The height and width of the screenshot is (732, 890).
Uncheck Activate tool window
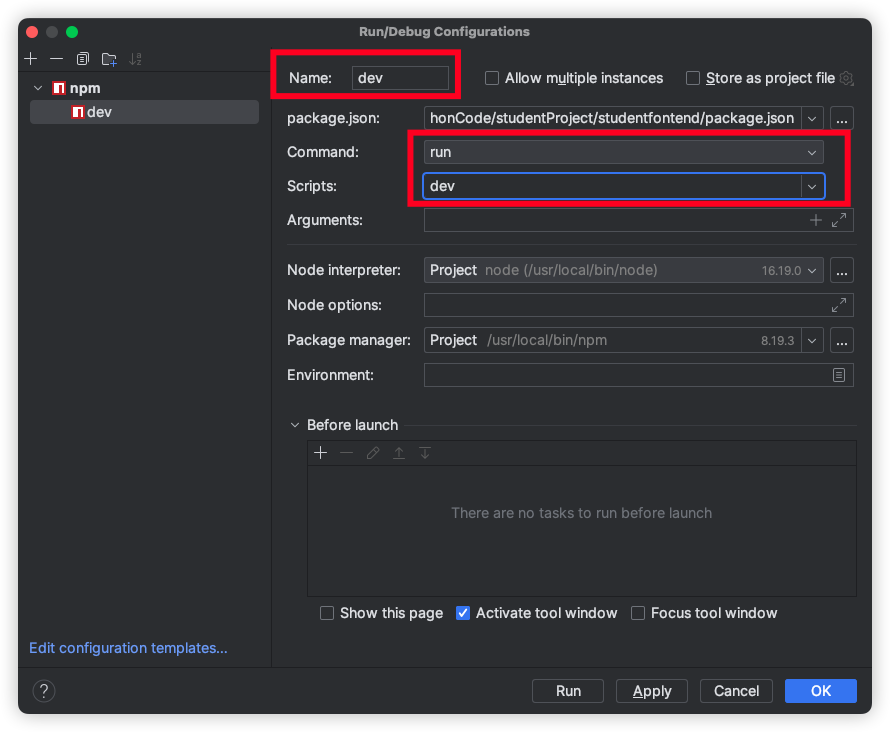(x=463, y=613)
